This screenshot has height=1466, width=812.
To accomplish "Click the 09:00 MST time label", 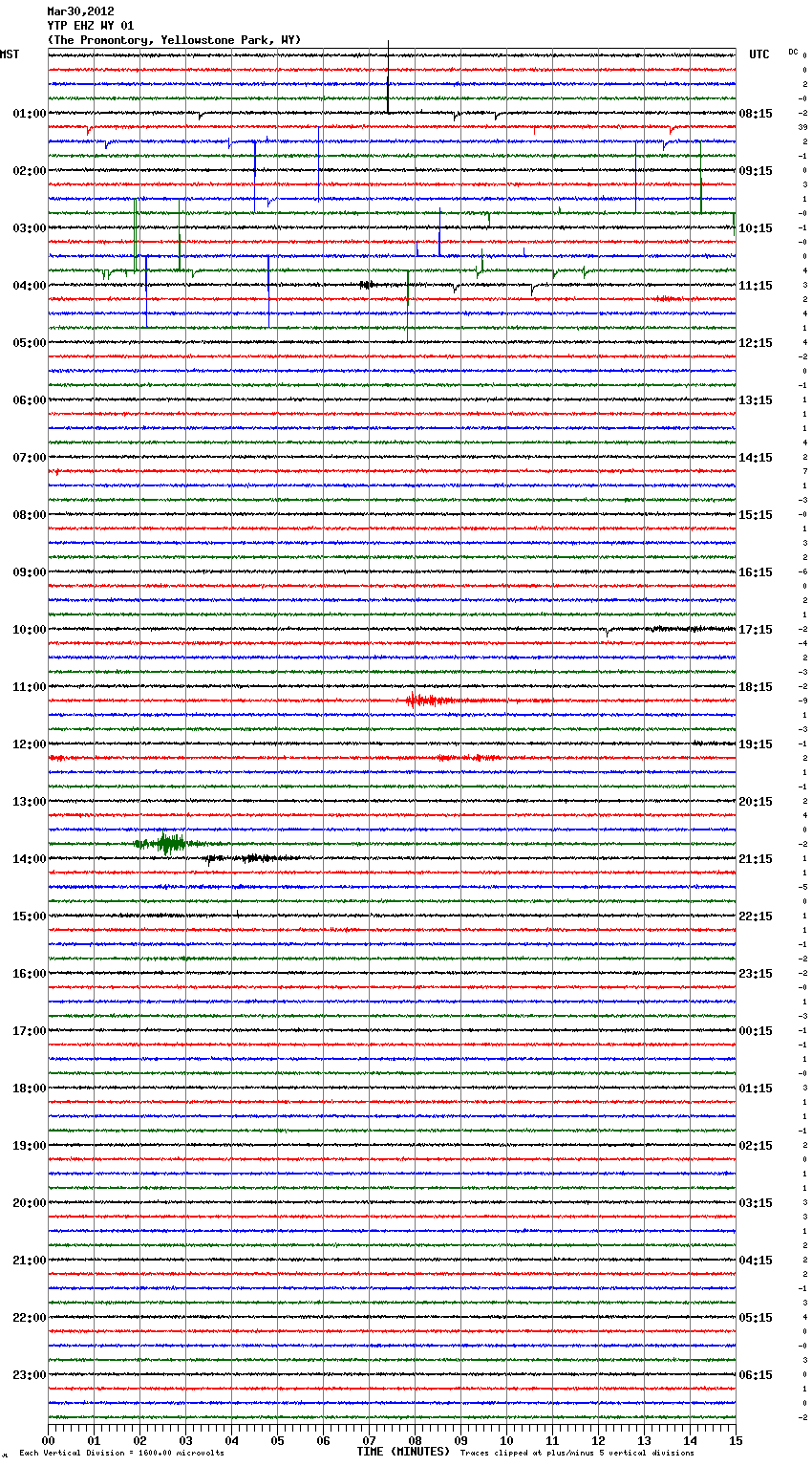I will (x=30, y=571).
